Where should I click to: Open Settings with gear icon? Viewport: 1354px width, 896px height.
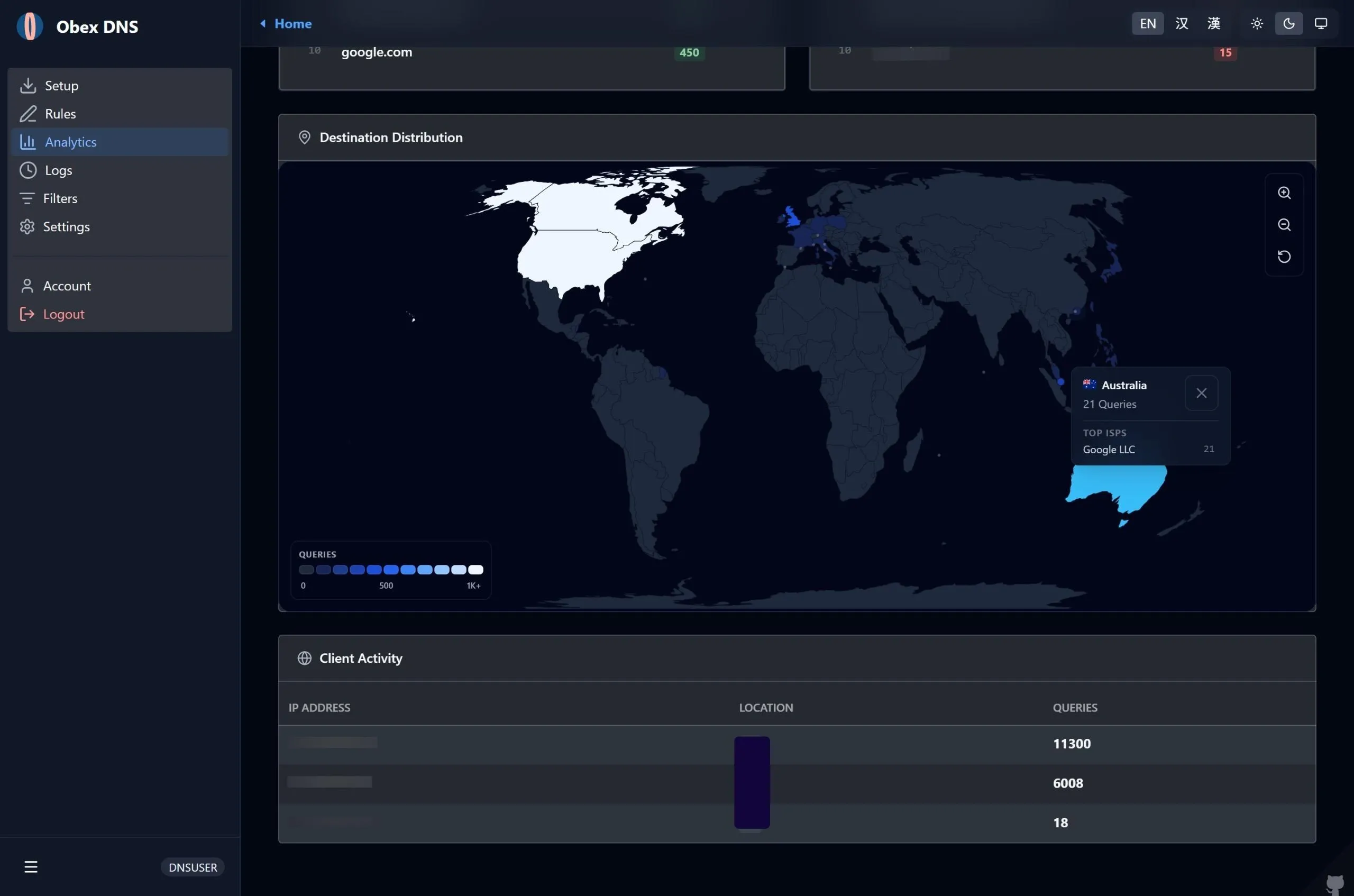[120, 226]
